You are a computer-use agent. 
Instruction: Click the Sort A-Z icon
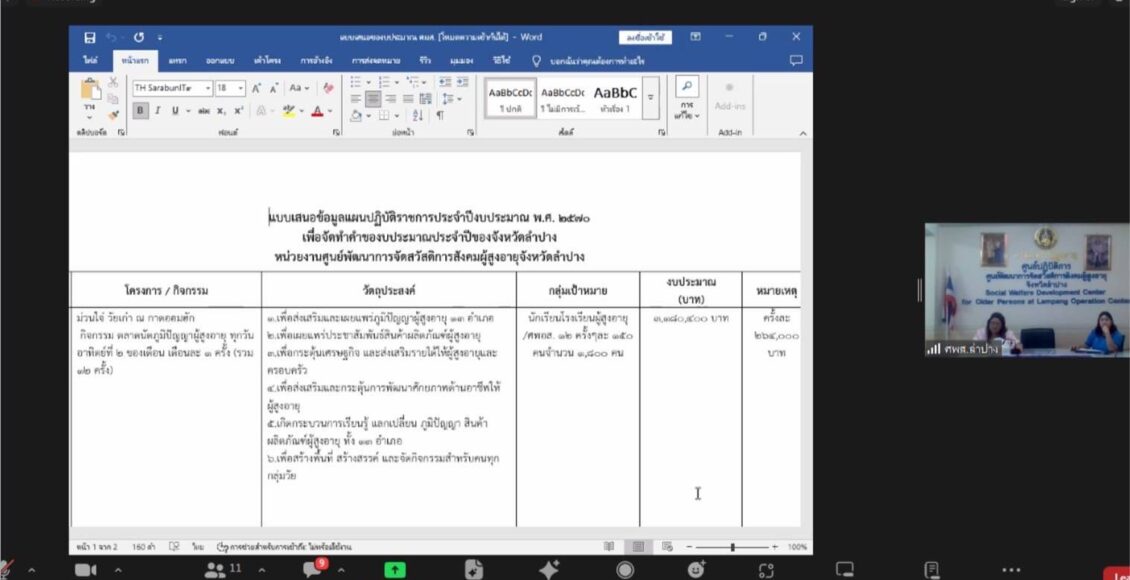418,115
